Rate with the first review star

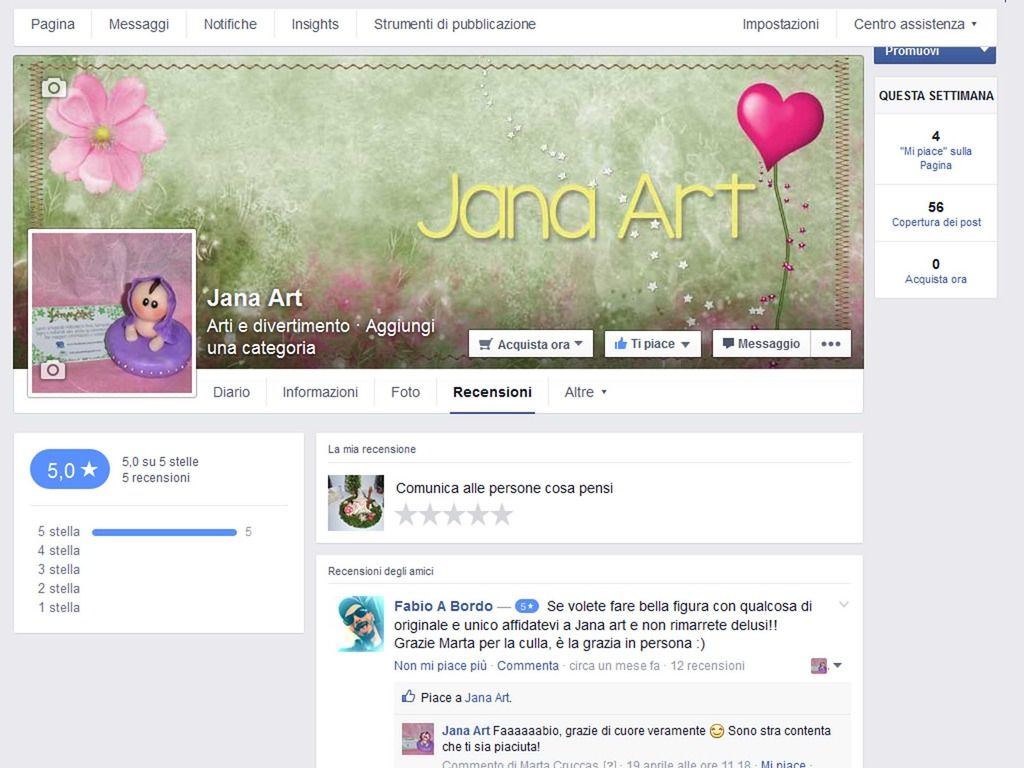pos(406,515)
